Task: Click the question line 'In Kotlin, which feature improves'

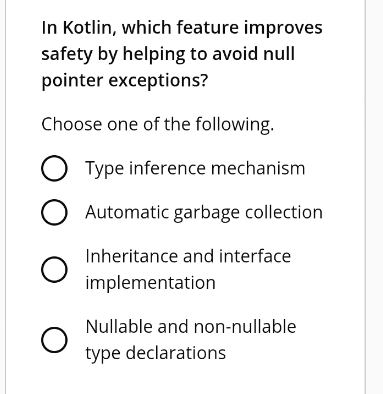Action: point(182,28)
